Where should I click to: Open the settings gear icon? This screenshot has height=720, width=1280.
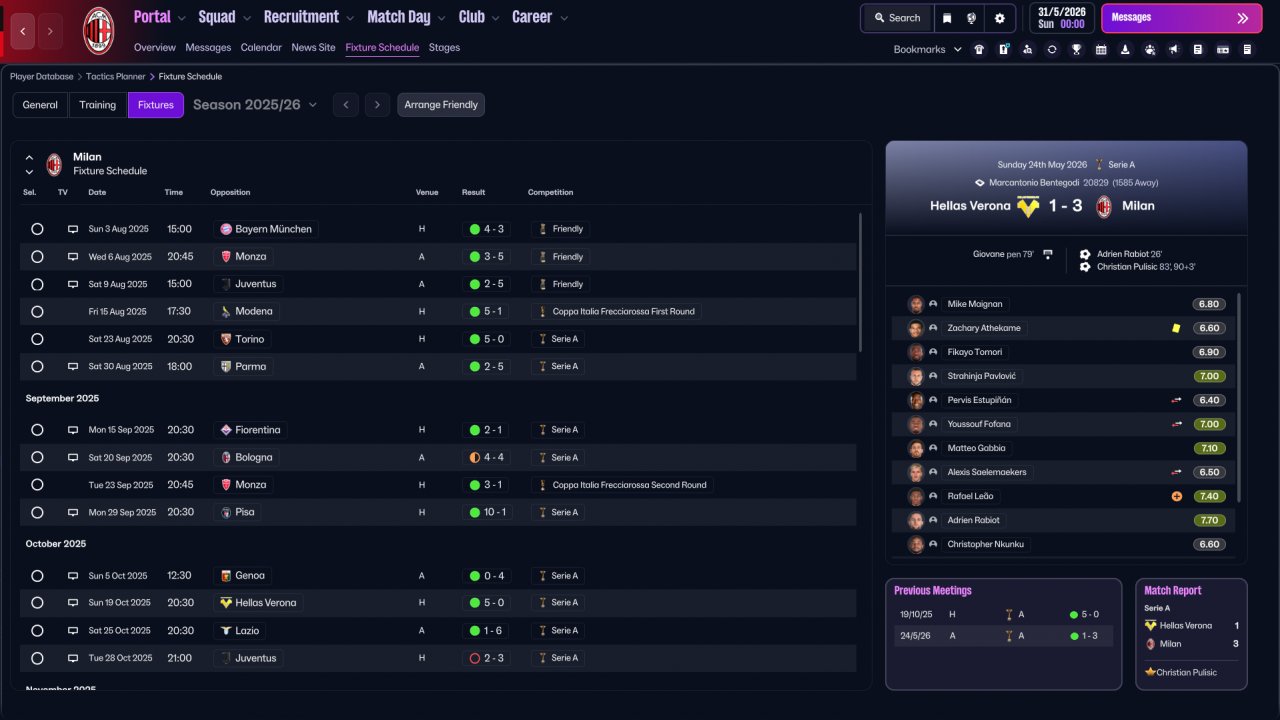click(x=999, y=18)
